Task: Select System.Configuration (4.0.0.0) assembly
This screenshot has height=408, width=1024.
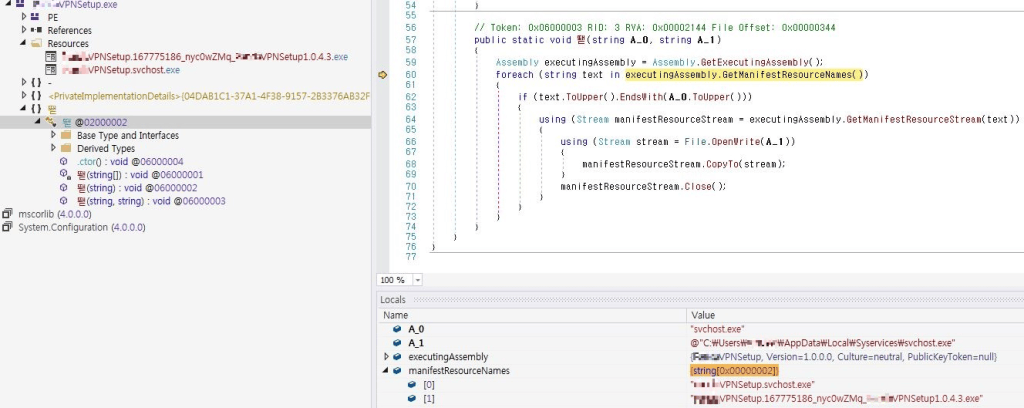Action: [x=82, y=227]
